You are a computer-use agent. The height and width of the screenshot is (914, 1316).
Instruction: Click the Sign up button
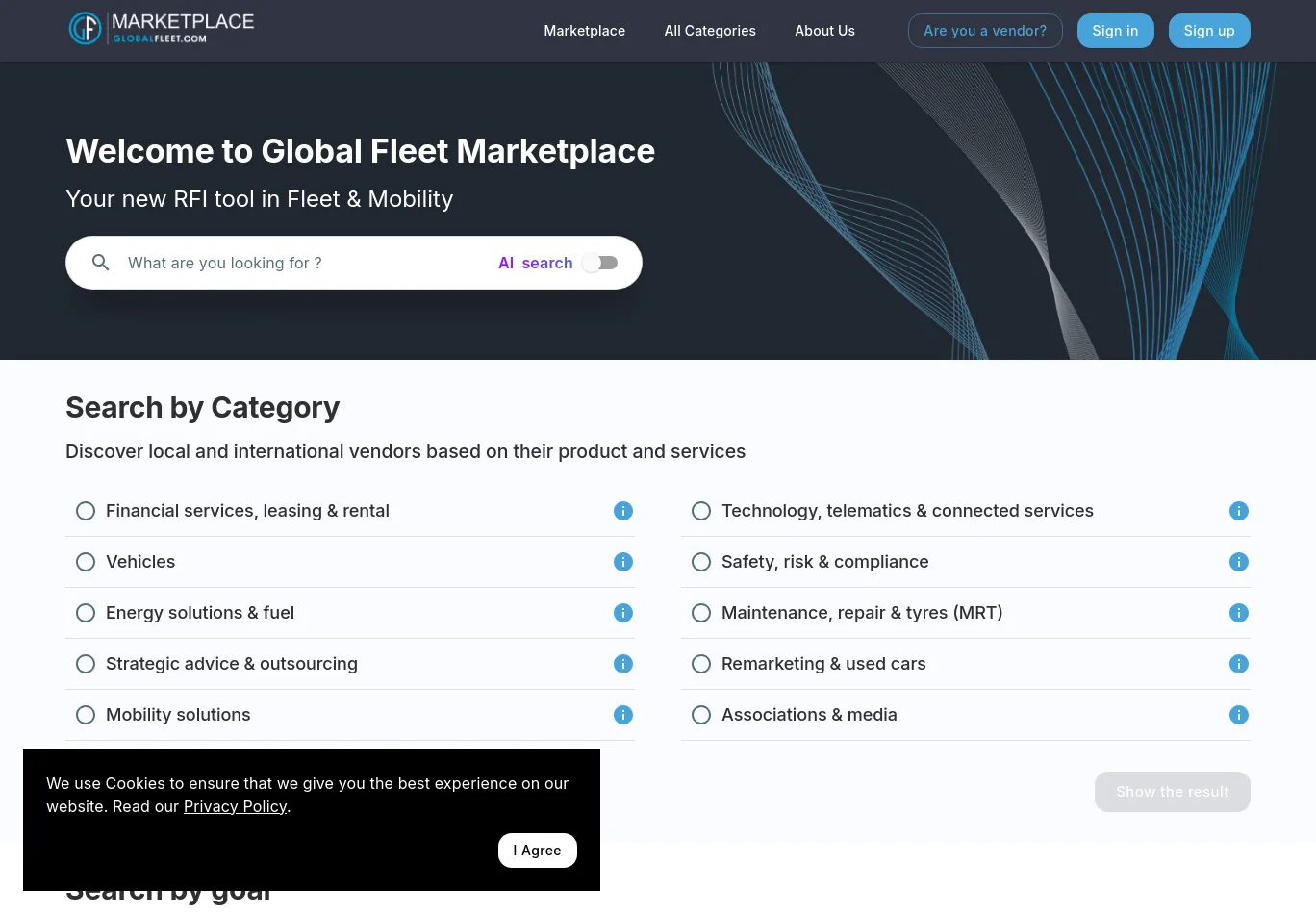[x=1209, y=31]
